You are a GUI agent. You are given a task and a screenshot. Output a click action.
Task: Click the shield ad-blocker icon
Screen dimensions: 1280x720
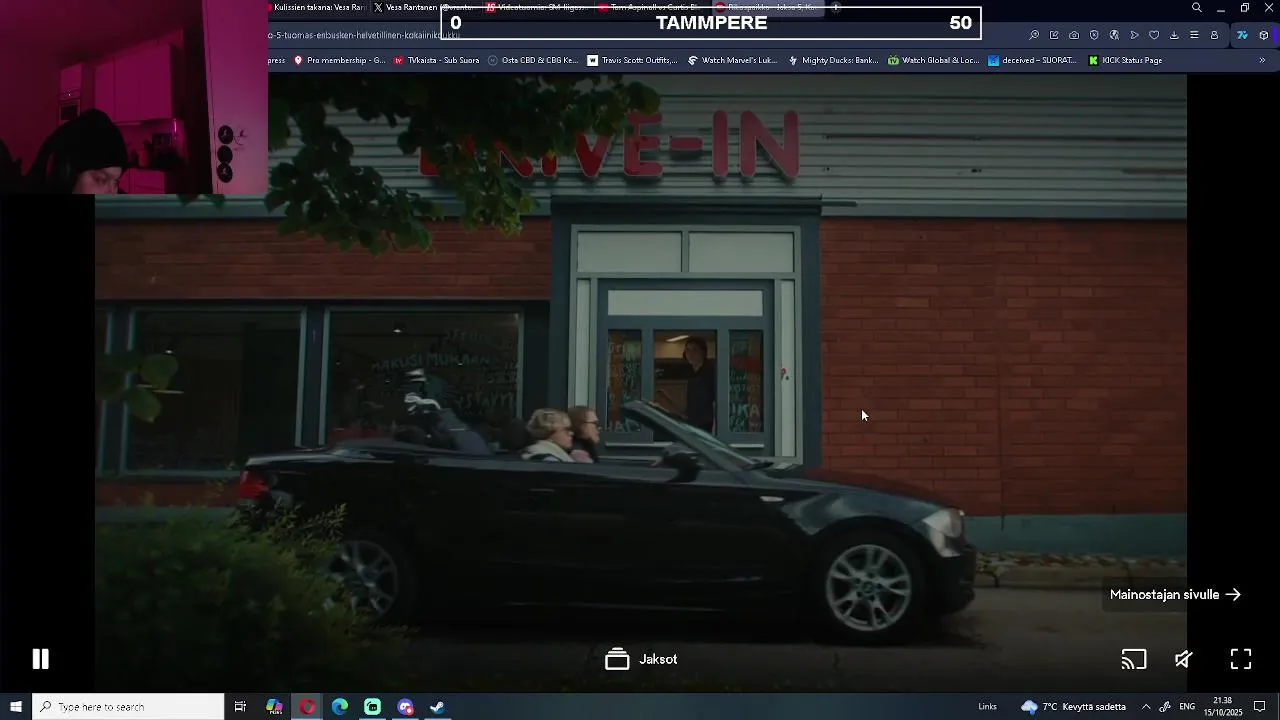(1094, 35)
